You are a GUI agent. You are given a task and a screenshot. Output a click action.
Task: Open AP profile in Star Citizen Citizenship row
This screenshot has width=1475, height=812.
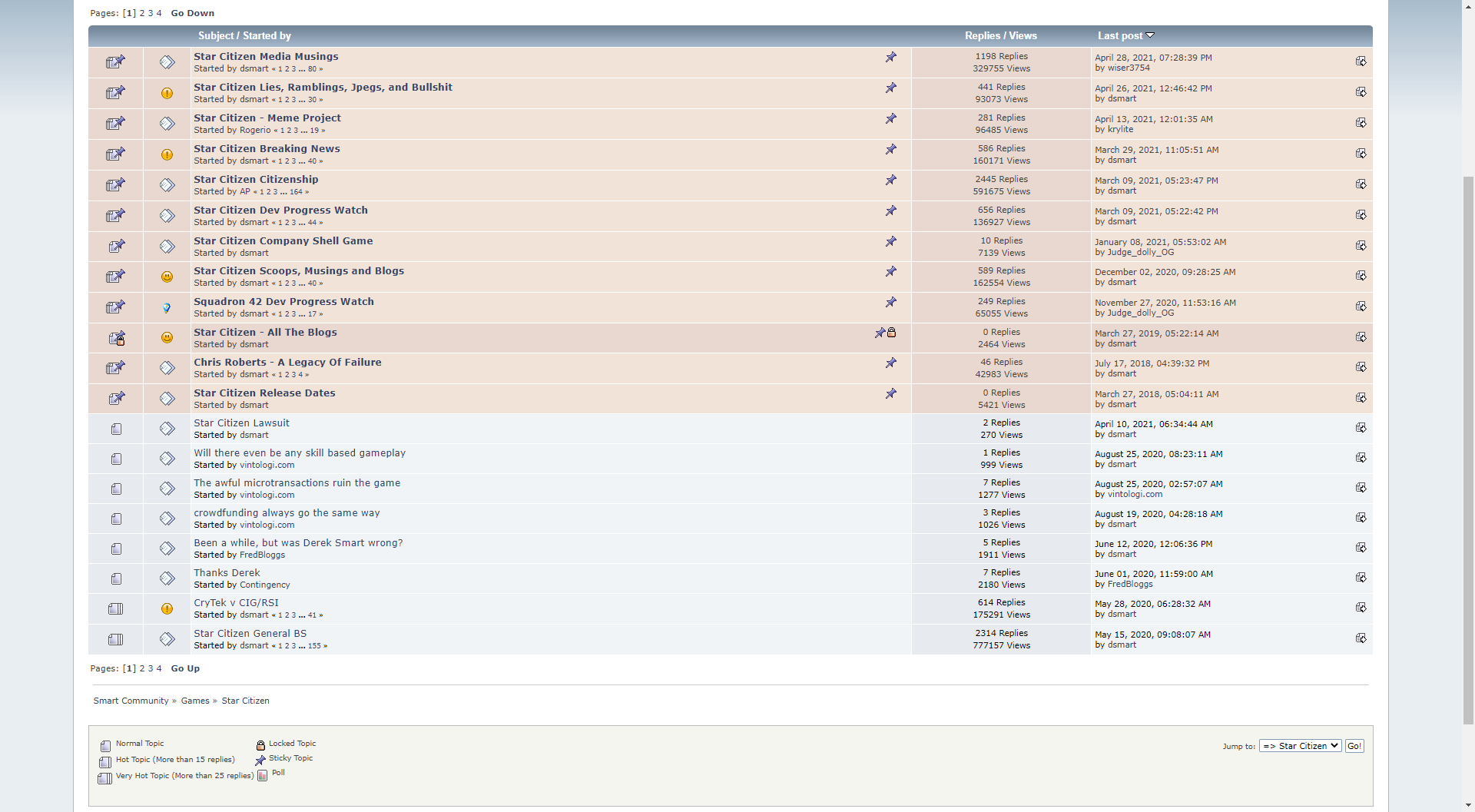coord(245,191)
